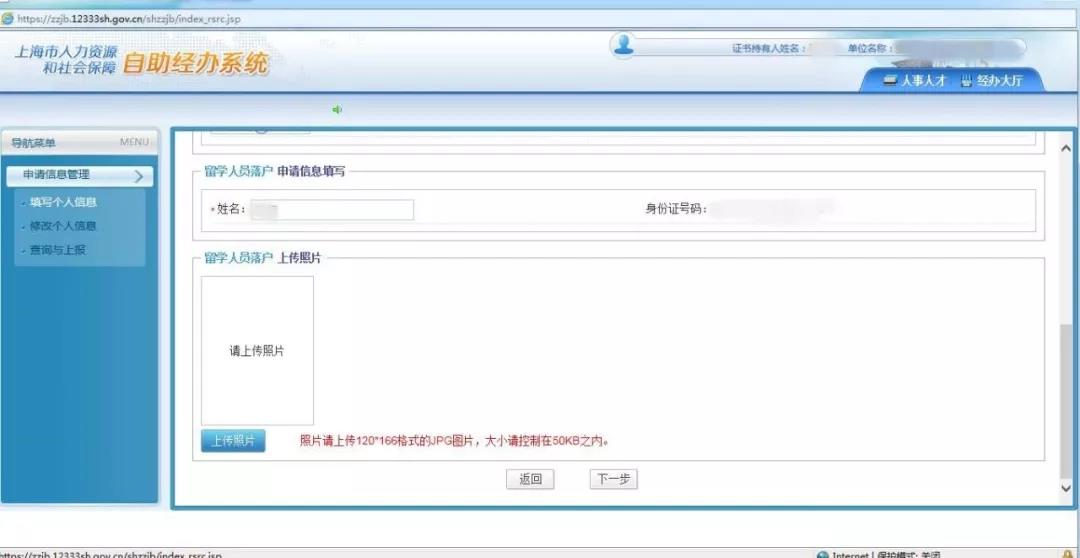The image size is (1080, 558).
Task: Click the Internet zone globe icon
Action: [822, 555]
